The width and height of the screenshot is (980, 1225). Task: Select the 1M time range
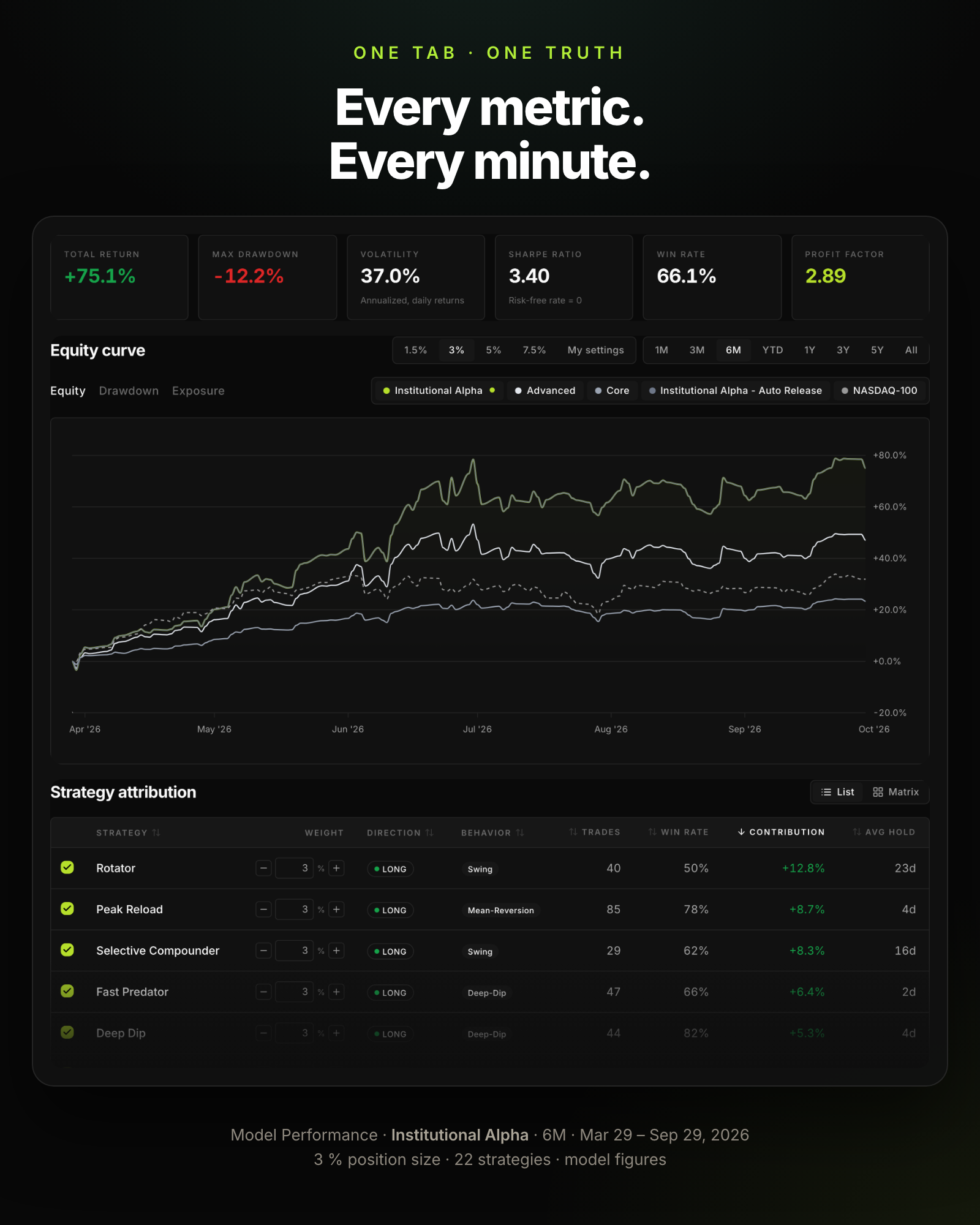pos(661,350)
